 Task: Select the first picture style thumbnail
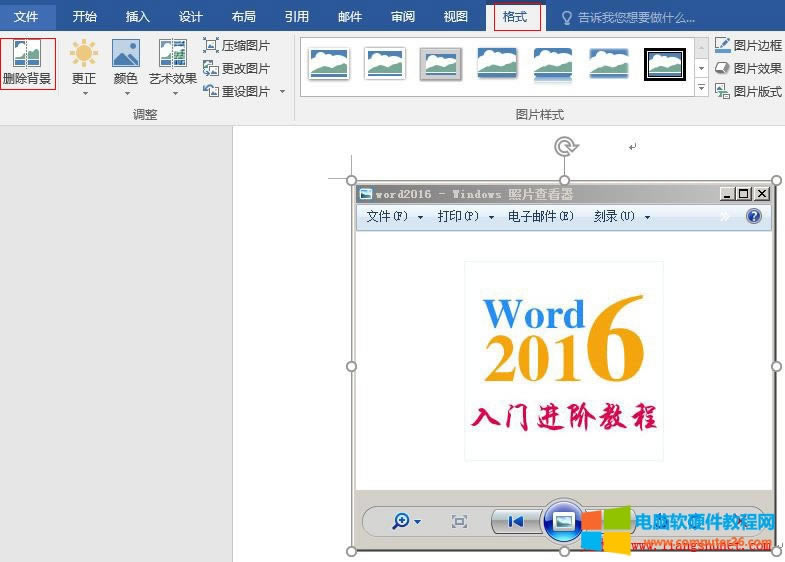coord(329,64)
